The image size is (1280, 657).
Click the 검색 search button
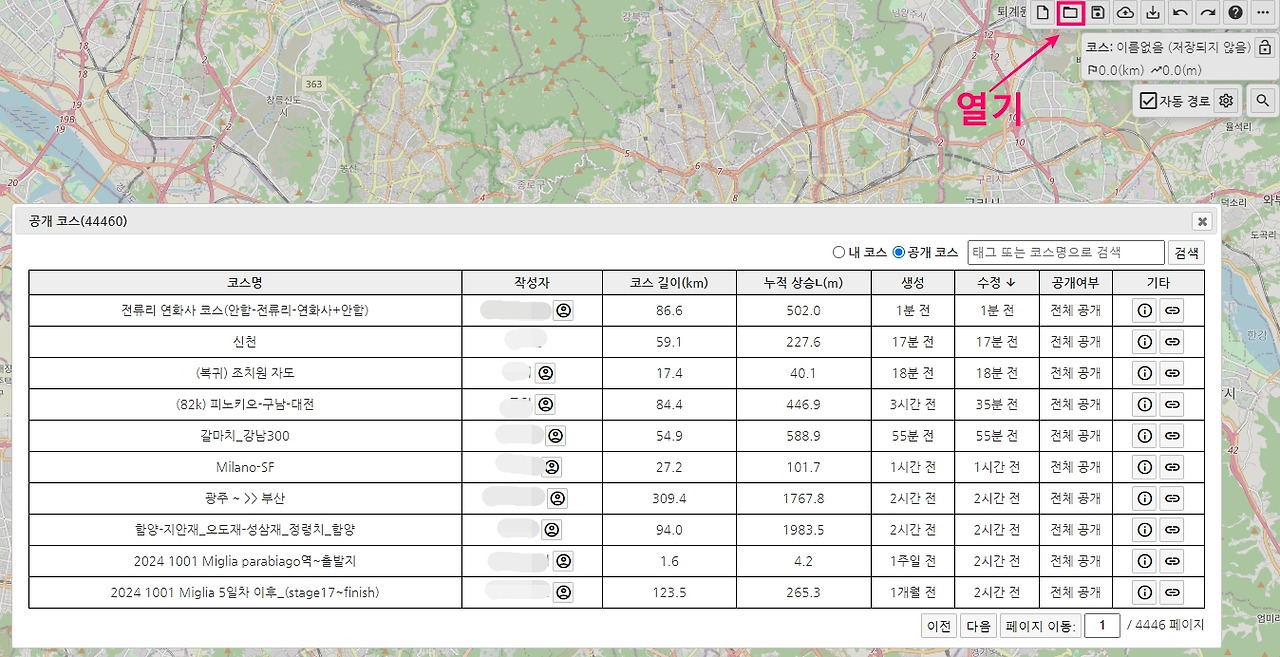(x=1186, y=252)
